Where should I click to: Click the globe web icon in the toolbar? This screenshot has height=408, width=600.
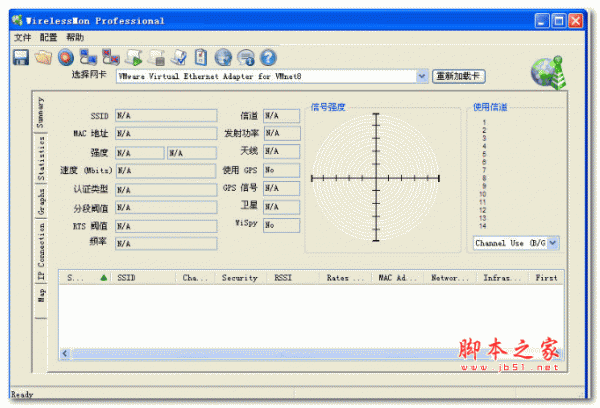pos(223,57)
